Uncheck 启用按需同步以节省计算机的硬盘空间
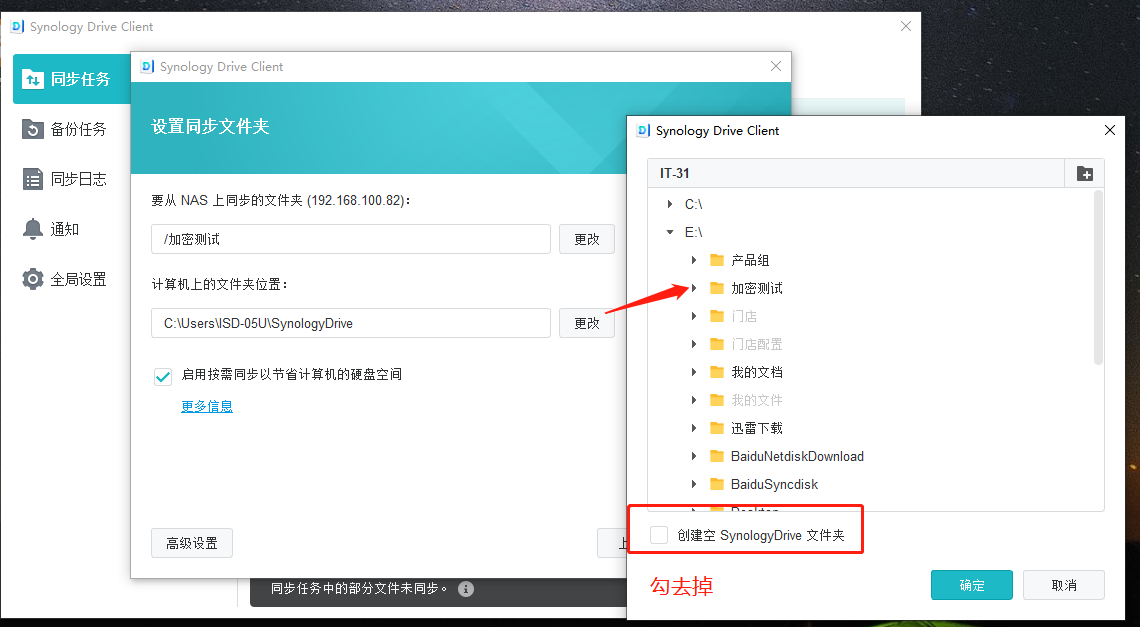 click(163, 375)
